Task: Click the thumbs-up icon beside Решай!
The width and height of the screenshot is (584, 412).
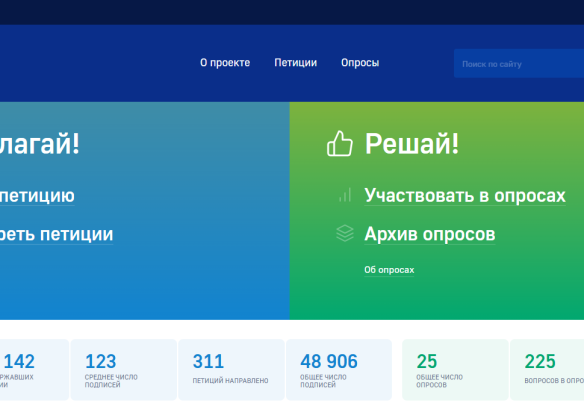Action: (339, 143)
